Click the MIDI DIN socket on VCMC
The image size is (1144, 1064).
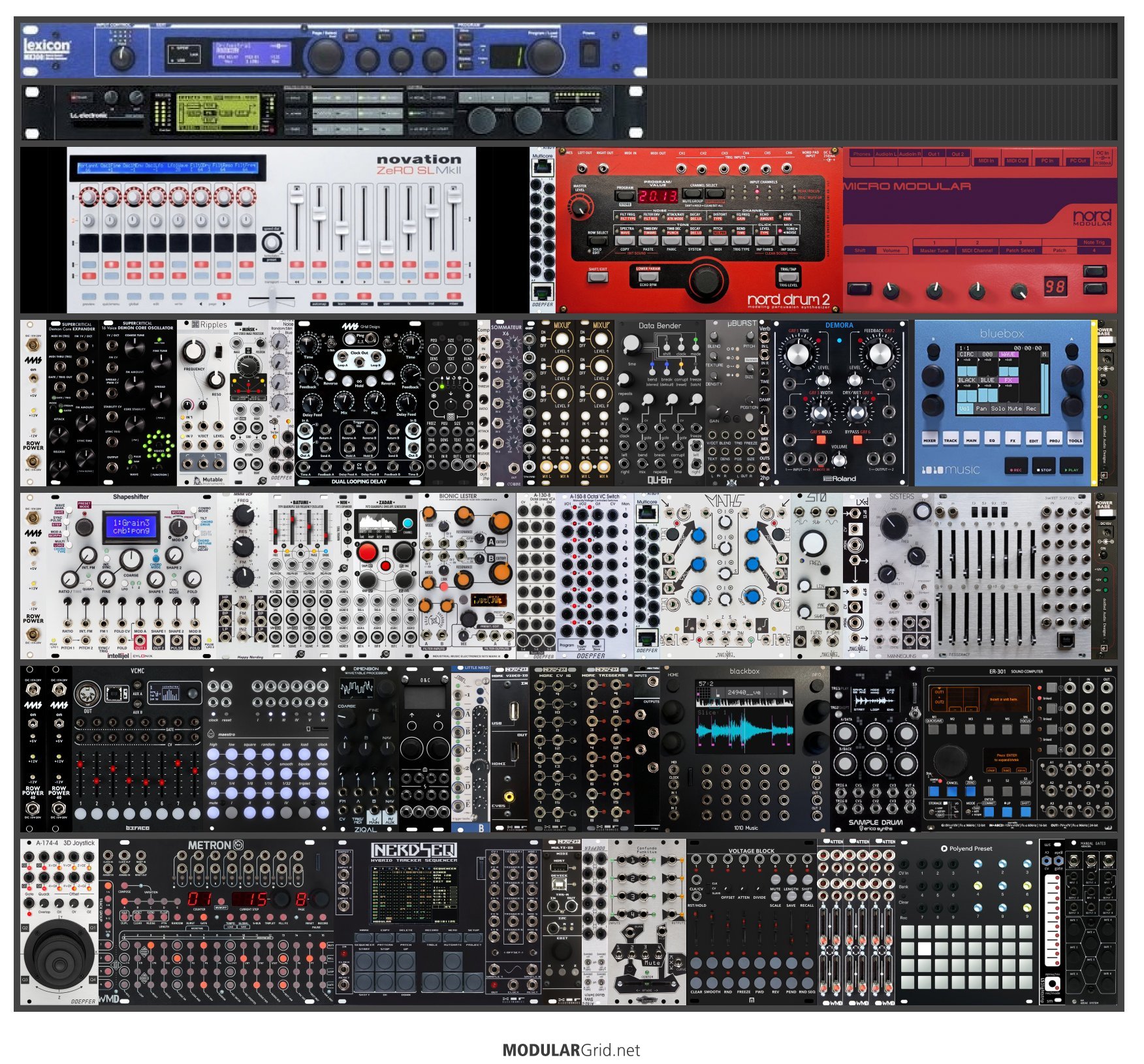87,695
